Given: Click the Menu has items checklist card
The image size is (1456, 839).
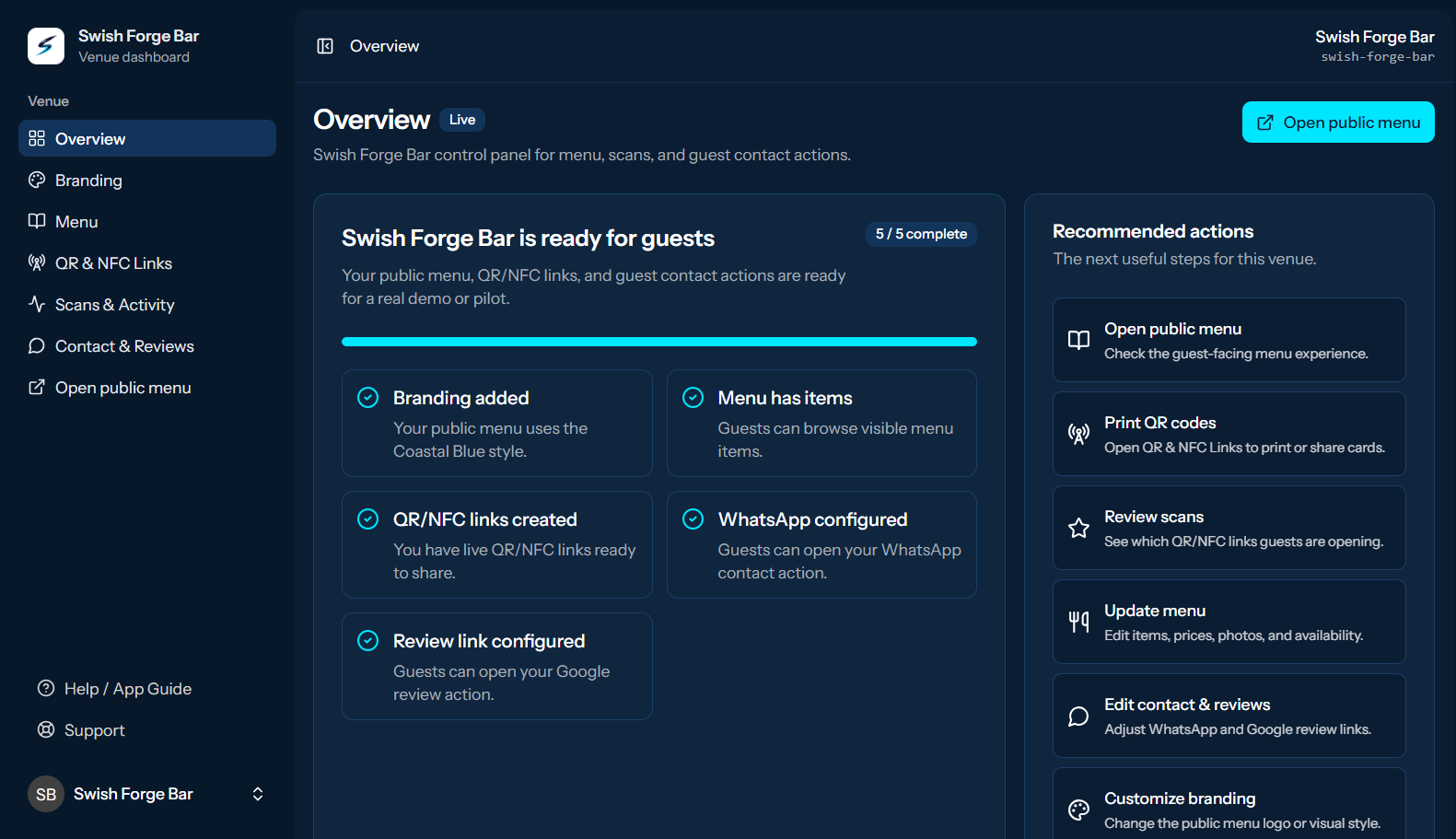Looking at the screenshot, I should [x=821, y=423].
